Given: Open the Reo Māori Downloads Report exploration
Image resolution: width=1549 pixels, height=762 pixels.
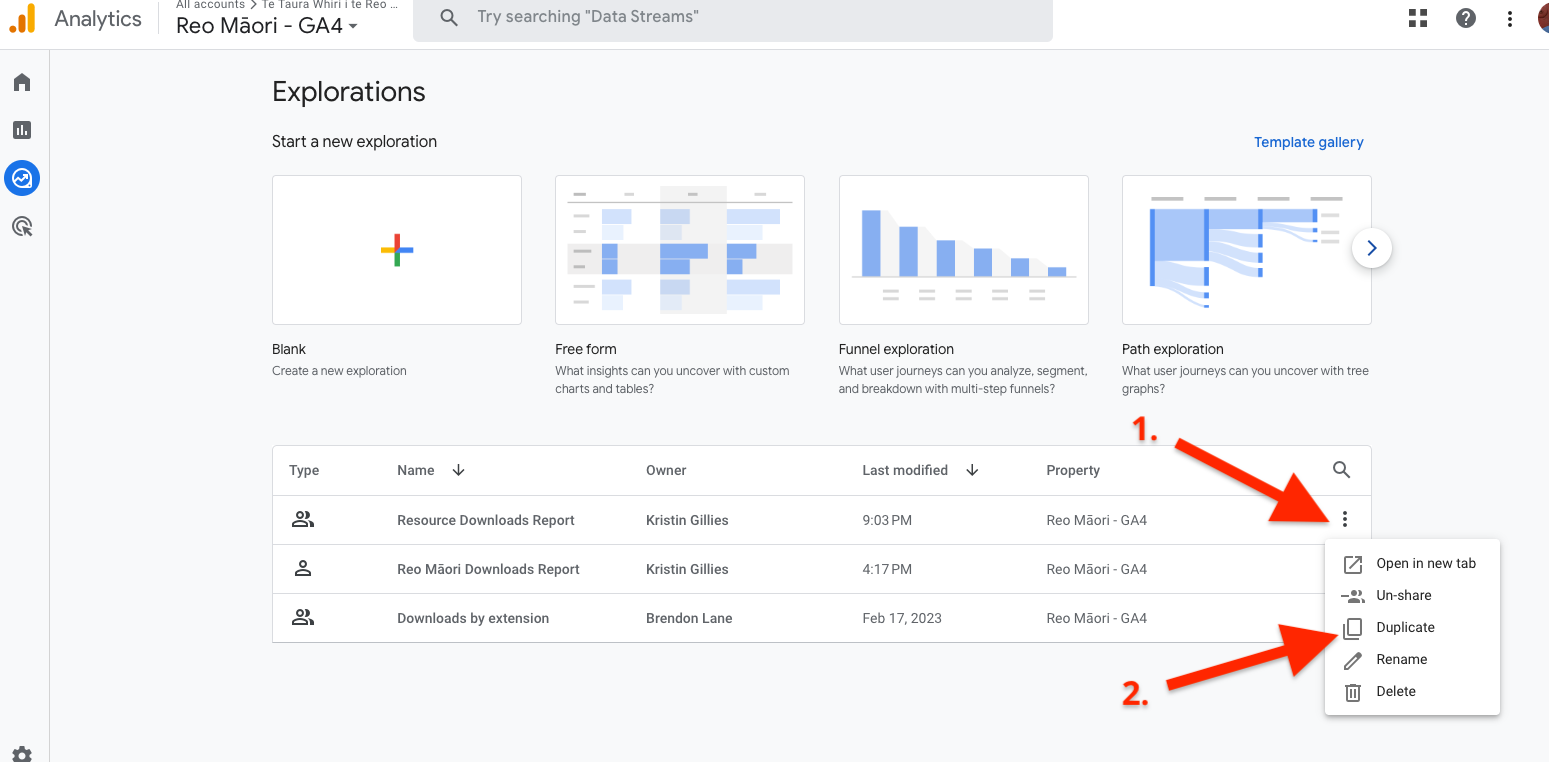Looking at the screenshot, I should point(488,569).
